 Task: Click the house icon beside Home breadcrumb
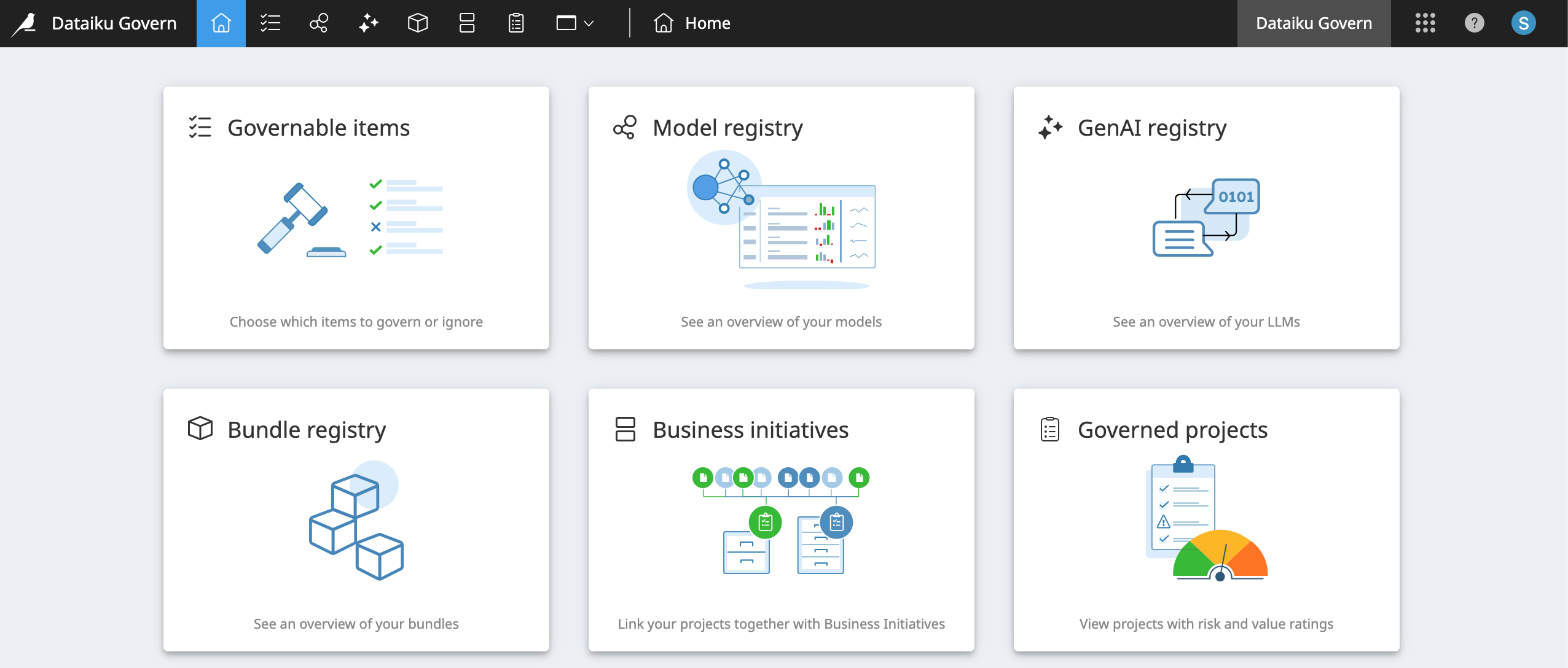coord(664,23)
